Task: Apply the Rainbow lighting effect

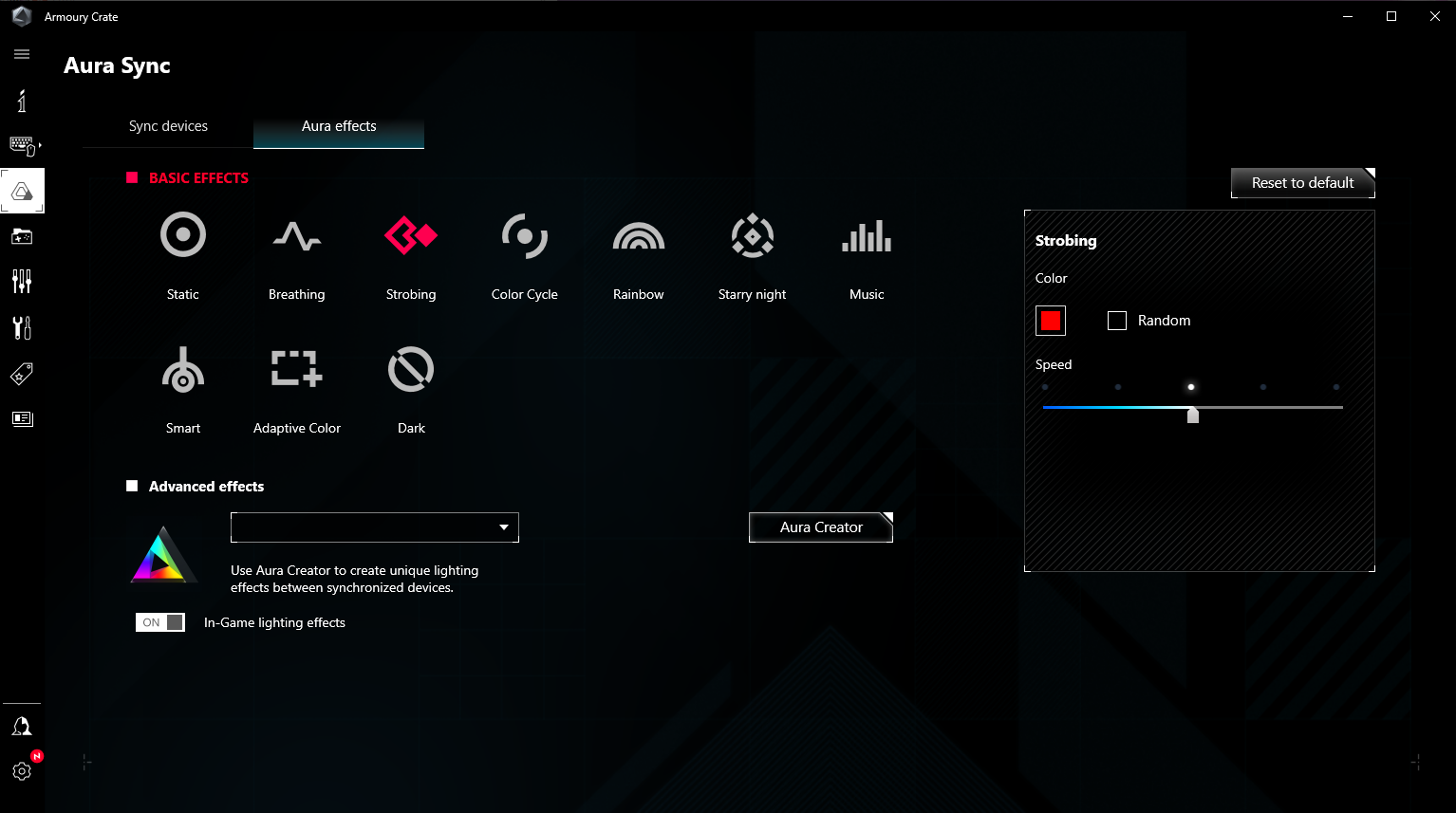Action: (x=638, y=256)
